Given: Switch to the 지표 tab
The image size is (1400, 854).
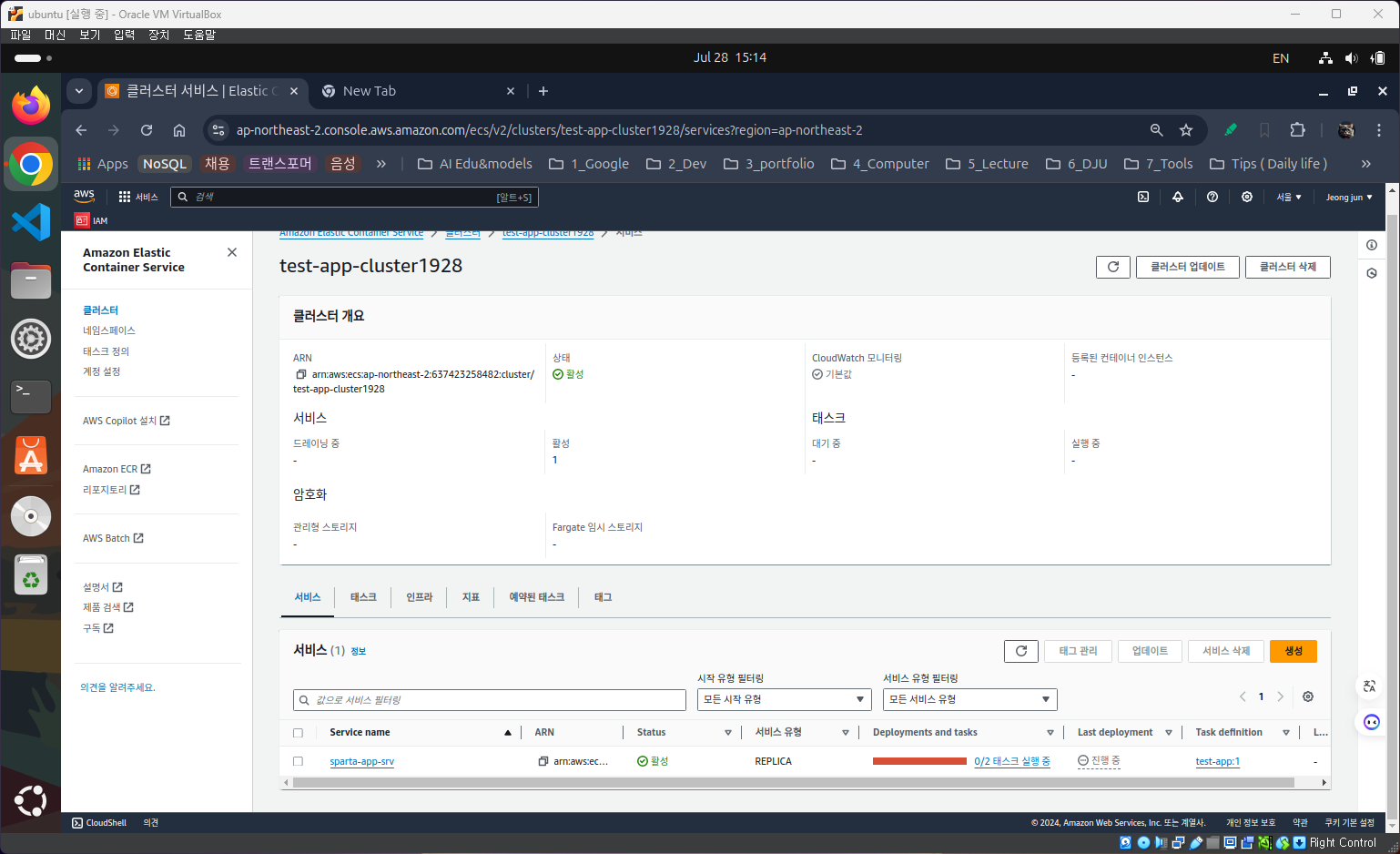Looking at the screenshot, I should [x=471, y=597].
